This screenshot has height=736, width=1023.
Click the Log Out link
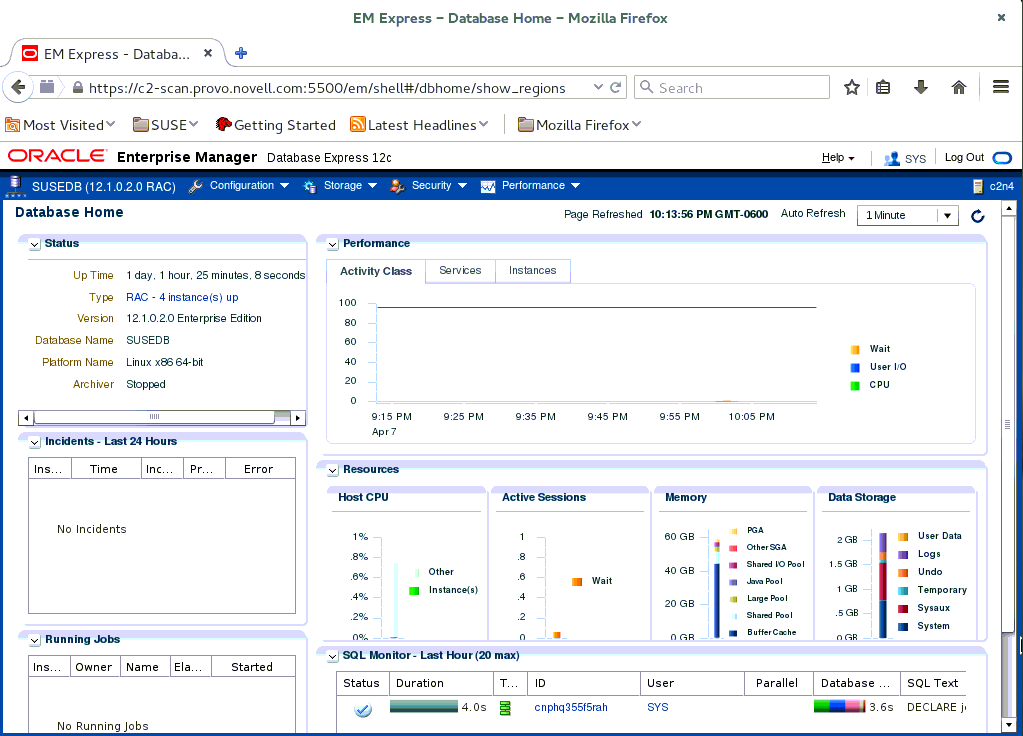[964, 157]
